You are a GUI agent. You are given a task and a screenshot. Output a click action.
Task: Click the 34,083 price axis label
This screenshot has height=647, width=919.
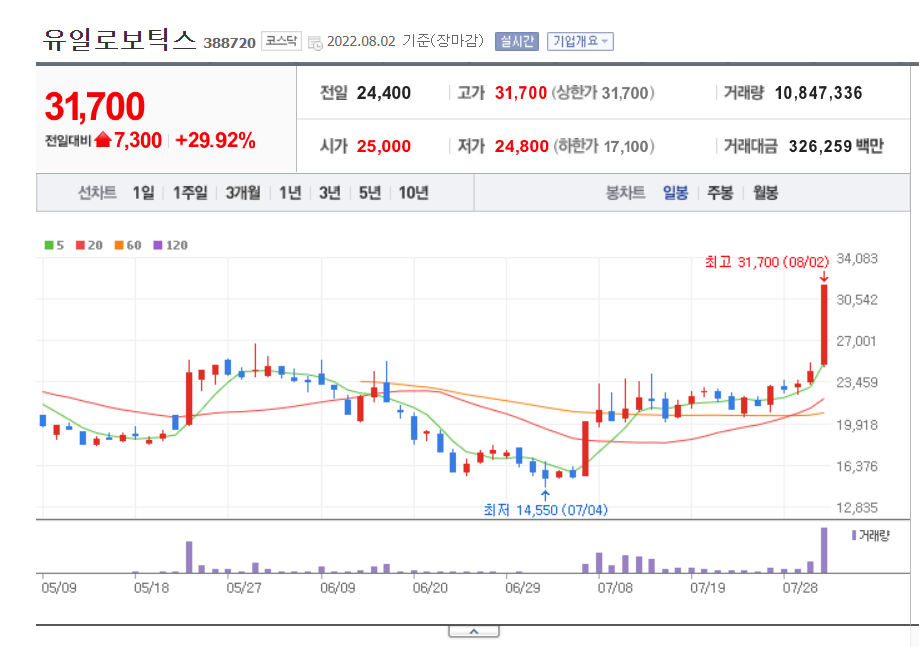[x=857, y=258]
